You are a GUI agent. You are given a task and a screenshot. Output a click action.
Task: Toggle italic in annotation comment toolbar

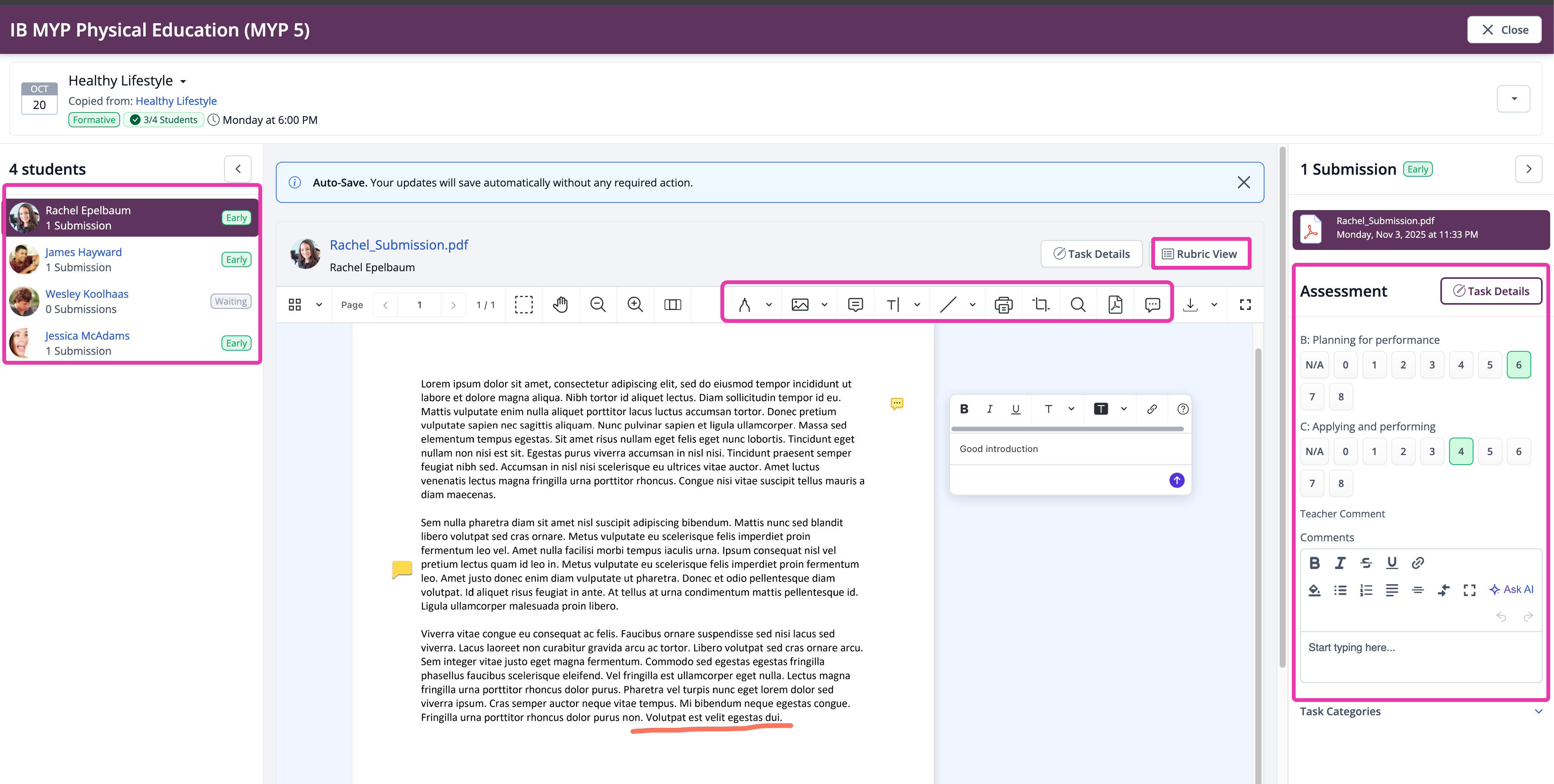(989, 409)
